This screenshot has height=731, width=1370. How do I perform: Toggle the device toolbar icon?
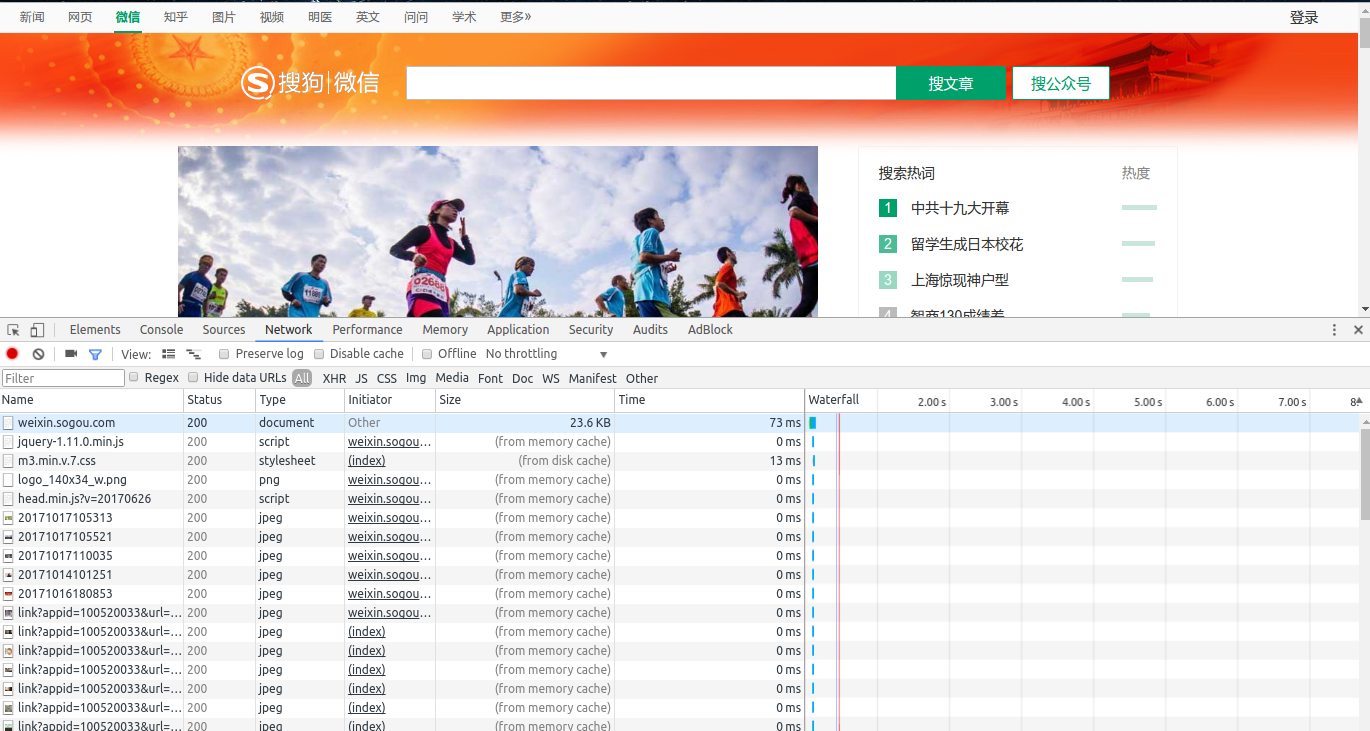(x=37, y=330)
